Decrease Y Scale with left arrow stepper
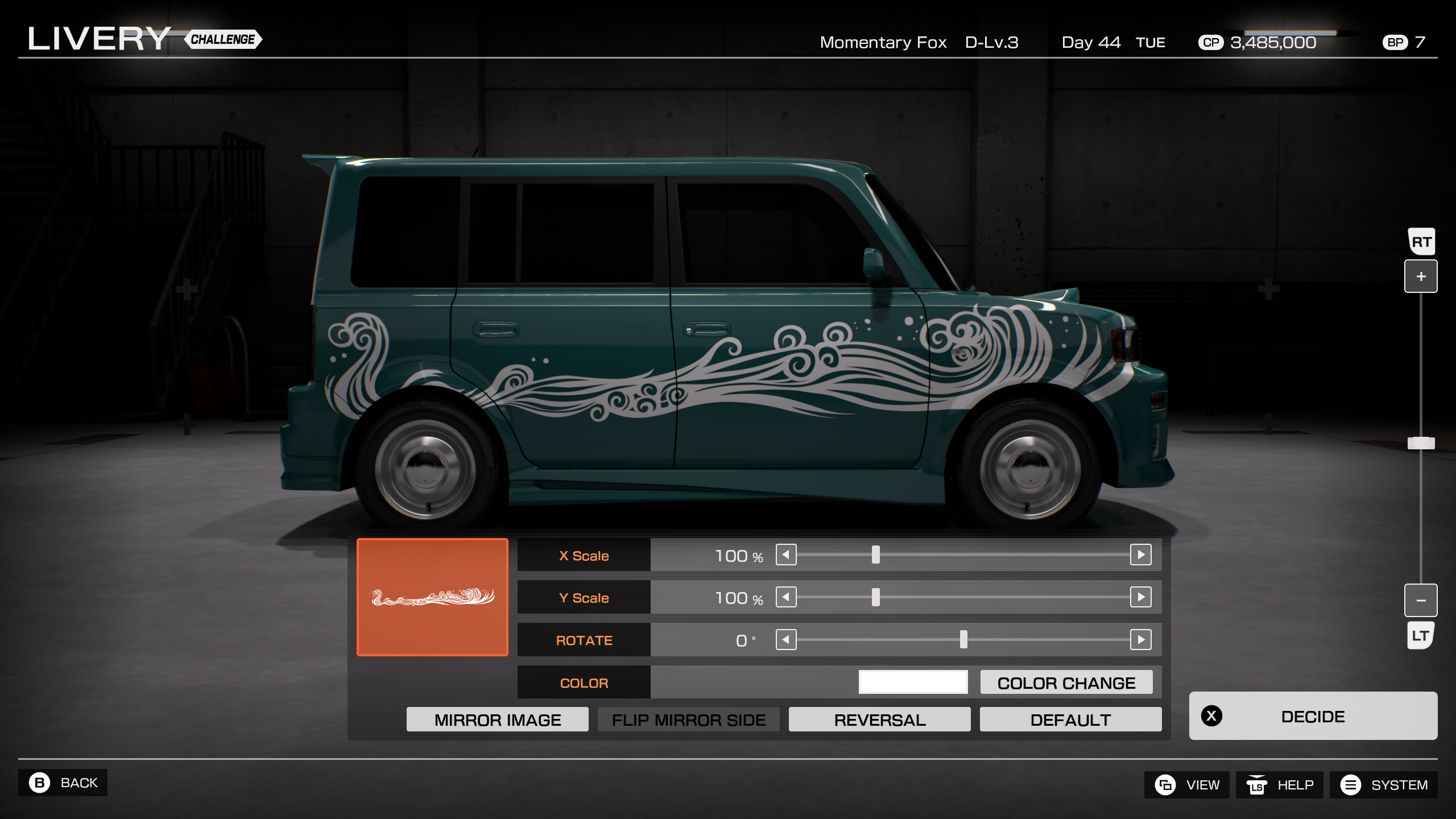Screen dimensions: 1456x819 tap(787, 597)
